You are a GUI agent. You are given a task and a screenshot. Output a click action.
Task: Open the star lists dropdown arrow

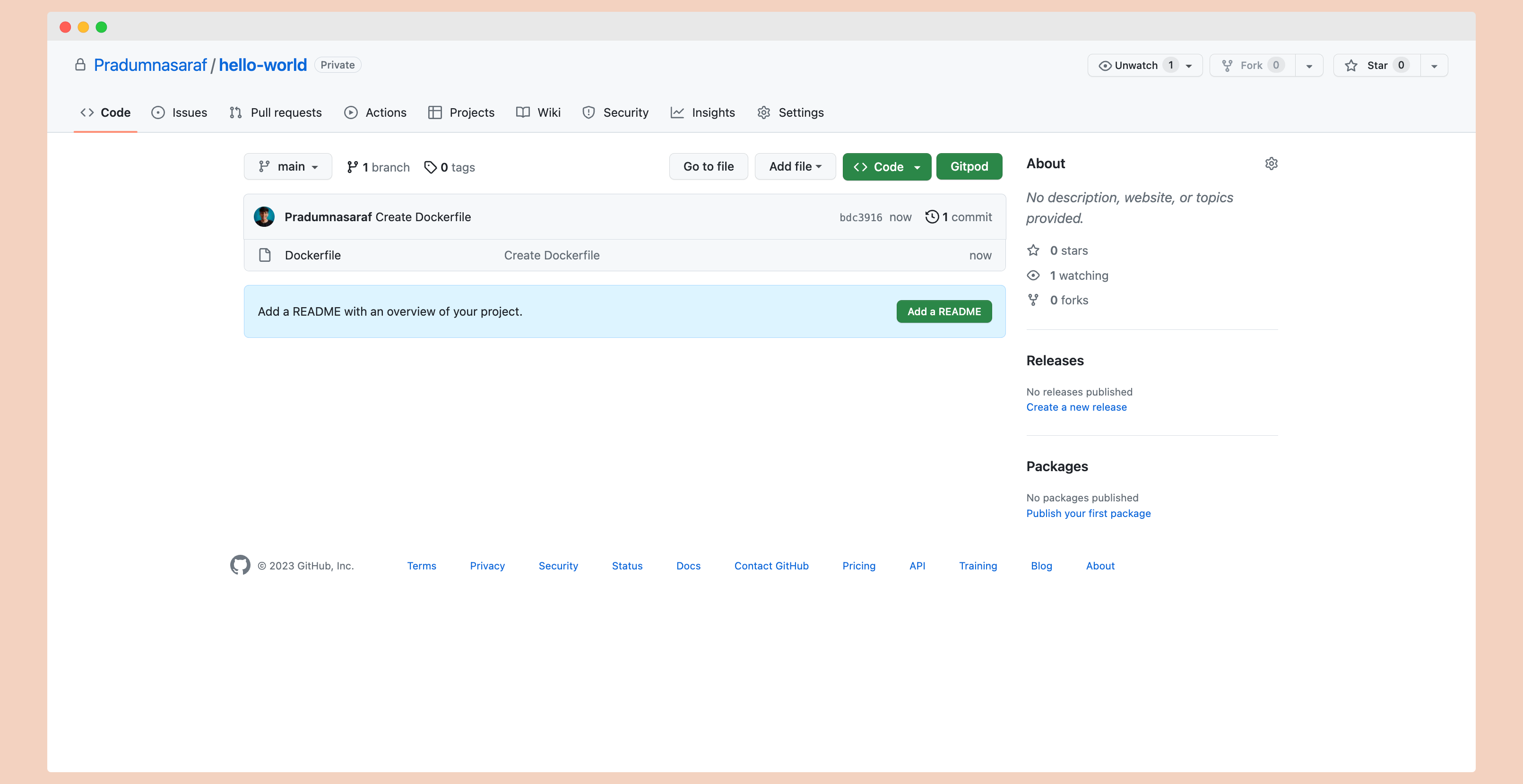tap(1434, 66)
